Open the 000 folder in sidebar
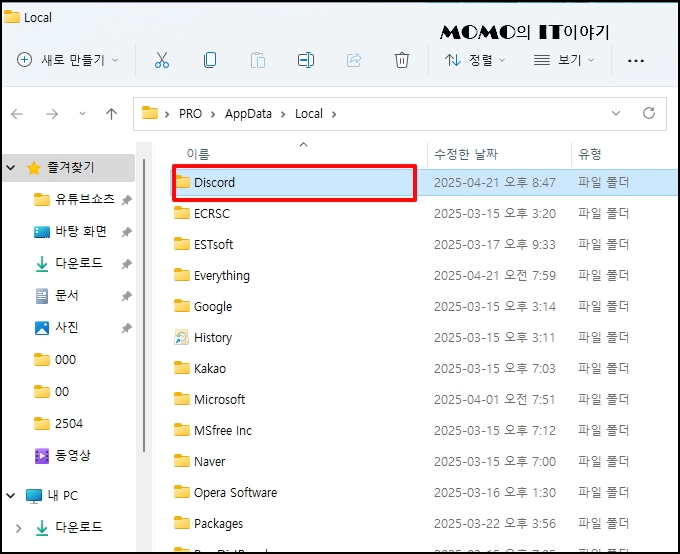This screenshot has width=680, height=554. point(55,360)
